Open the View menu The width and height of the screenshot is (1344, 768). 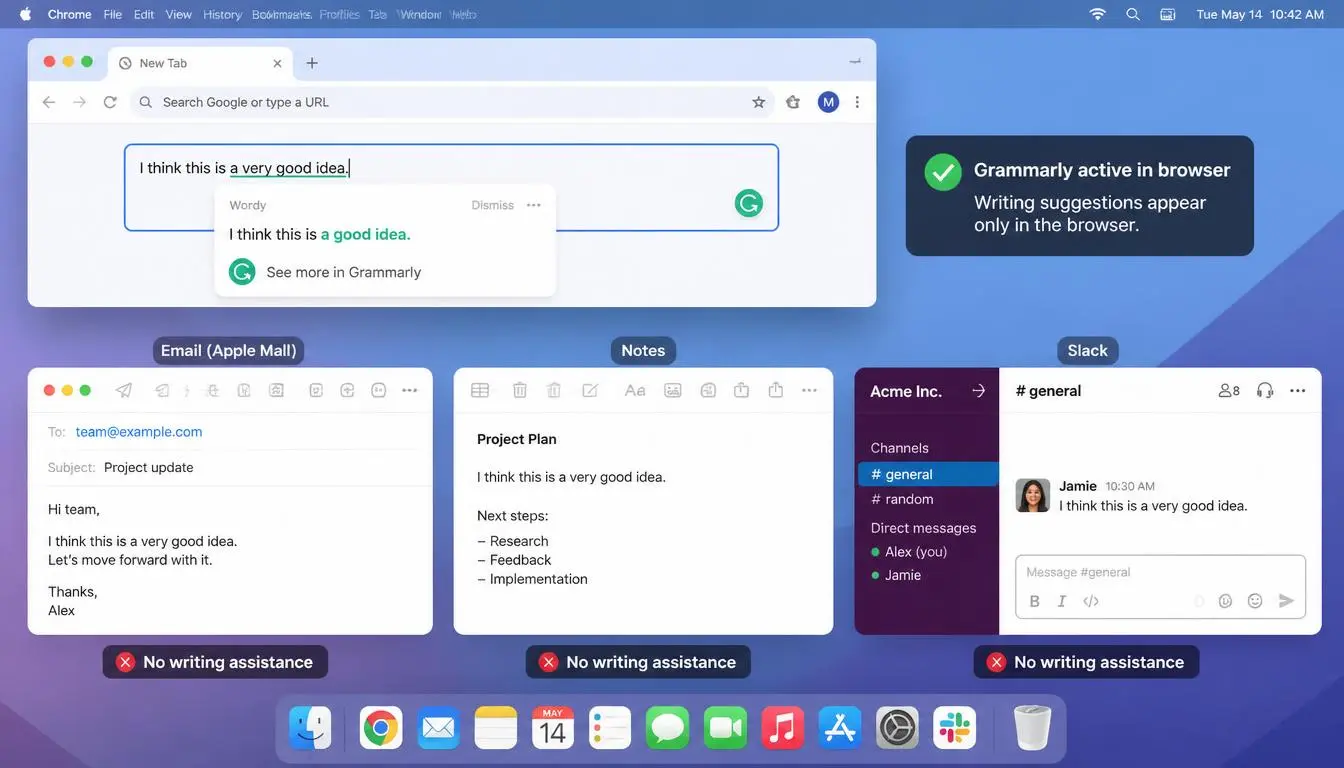click(179, 14)
